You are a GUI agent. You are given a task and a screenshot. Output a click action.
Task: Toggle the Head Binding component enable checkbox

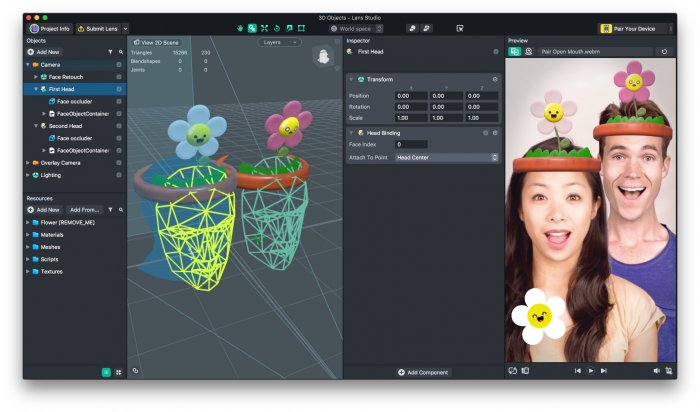[486, 132]
